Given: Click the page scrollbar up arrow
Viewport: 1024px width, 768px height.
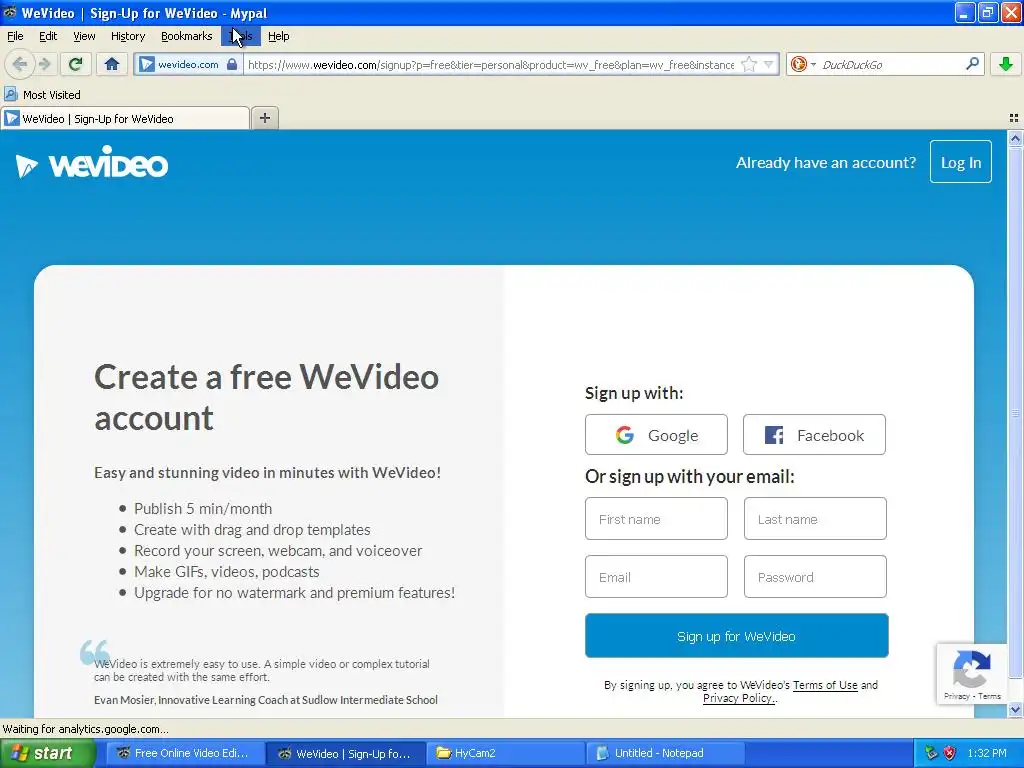Looking at the screenshot, I should point(1015,138).
